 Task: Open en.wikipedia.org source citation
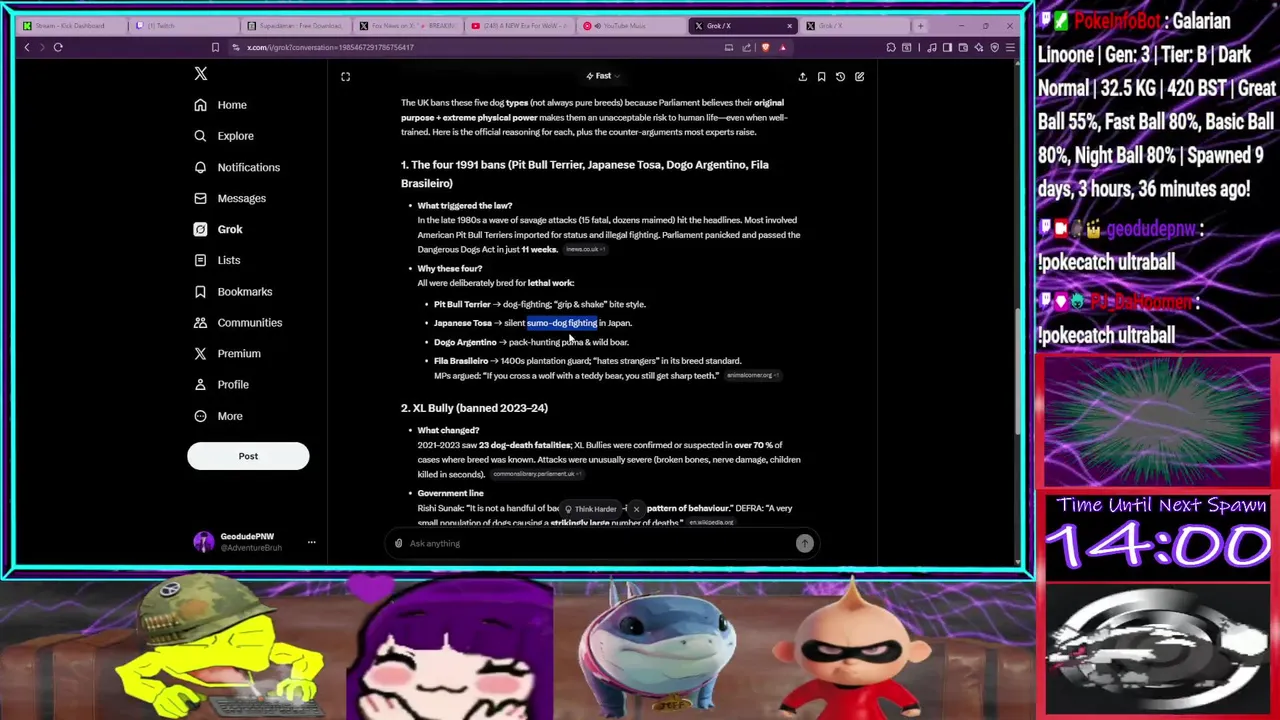712,523
